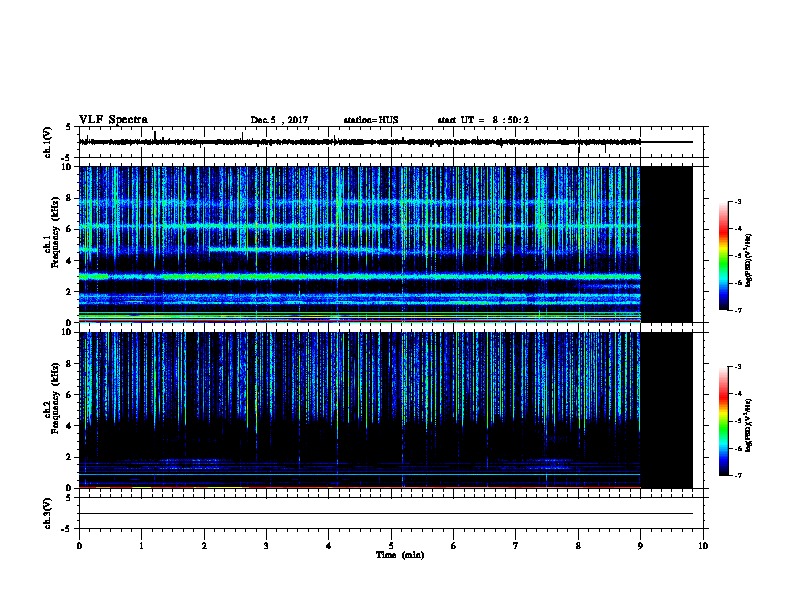Click the "Time (min)" x-axis label

pyautogui.click(x=400, y=554)
